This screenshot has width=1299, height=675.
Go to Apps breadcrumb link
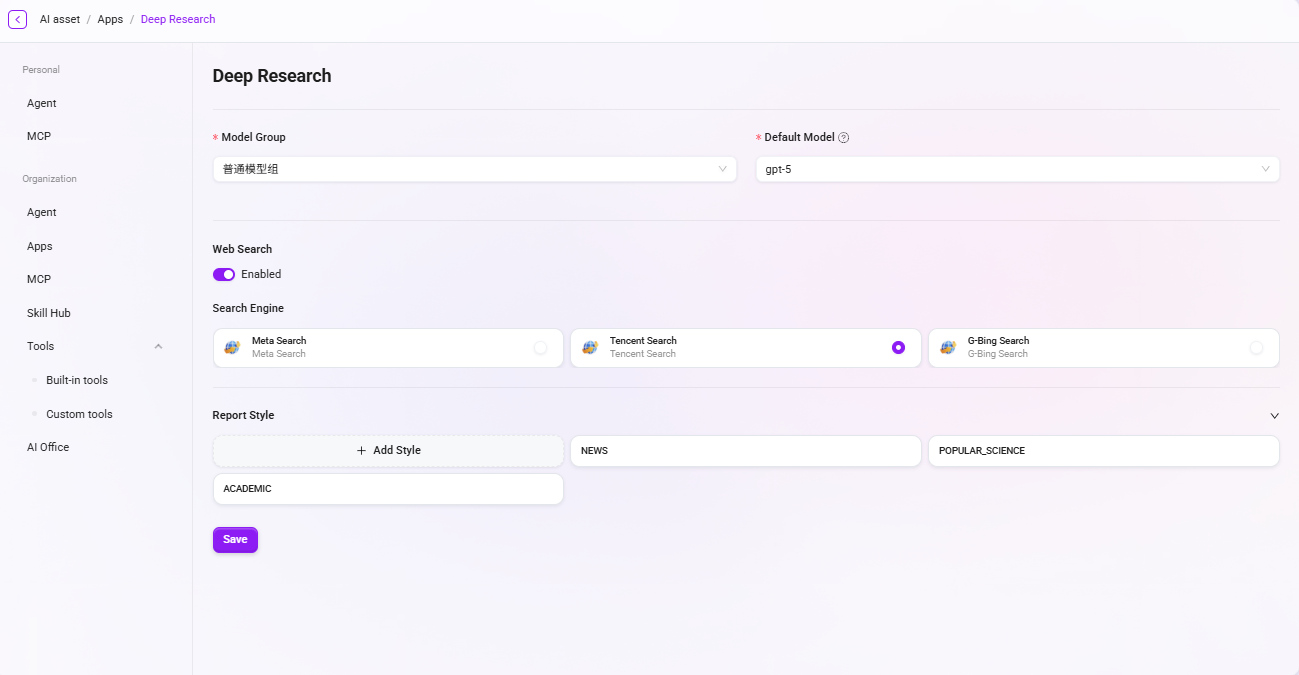click(x=110, y=19)
